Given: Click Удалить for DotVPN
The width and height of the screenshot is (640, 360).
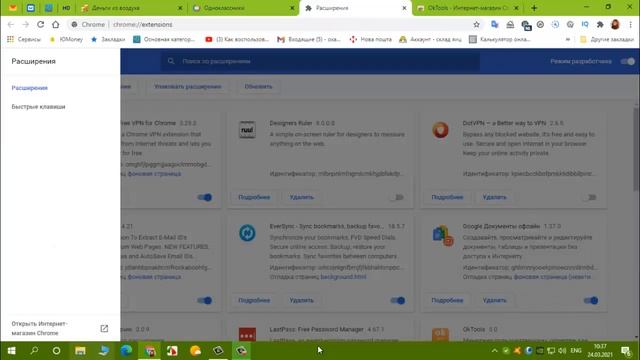Looking at the screenshot, I should (x=495, y=197).
